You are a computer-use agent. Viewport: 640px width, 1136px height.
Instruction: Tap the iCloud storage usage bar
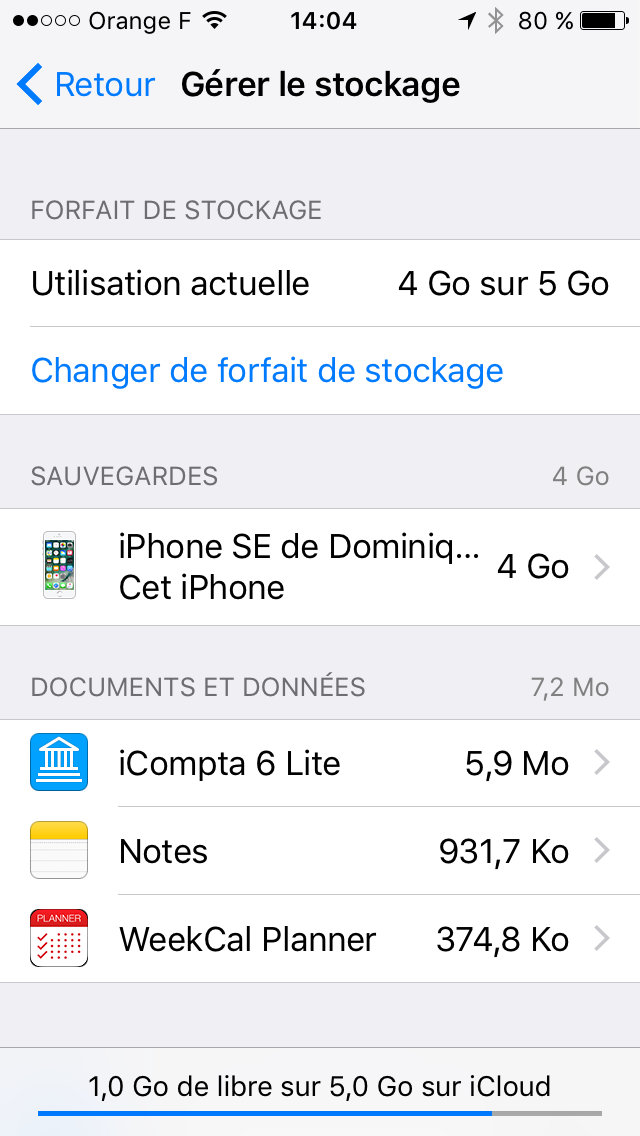[320, 1113]
